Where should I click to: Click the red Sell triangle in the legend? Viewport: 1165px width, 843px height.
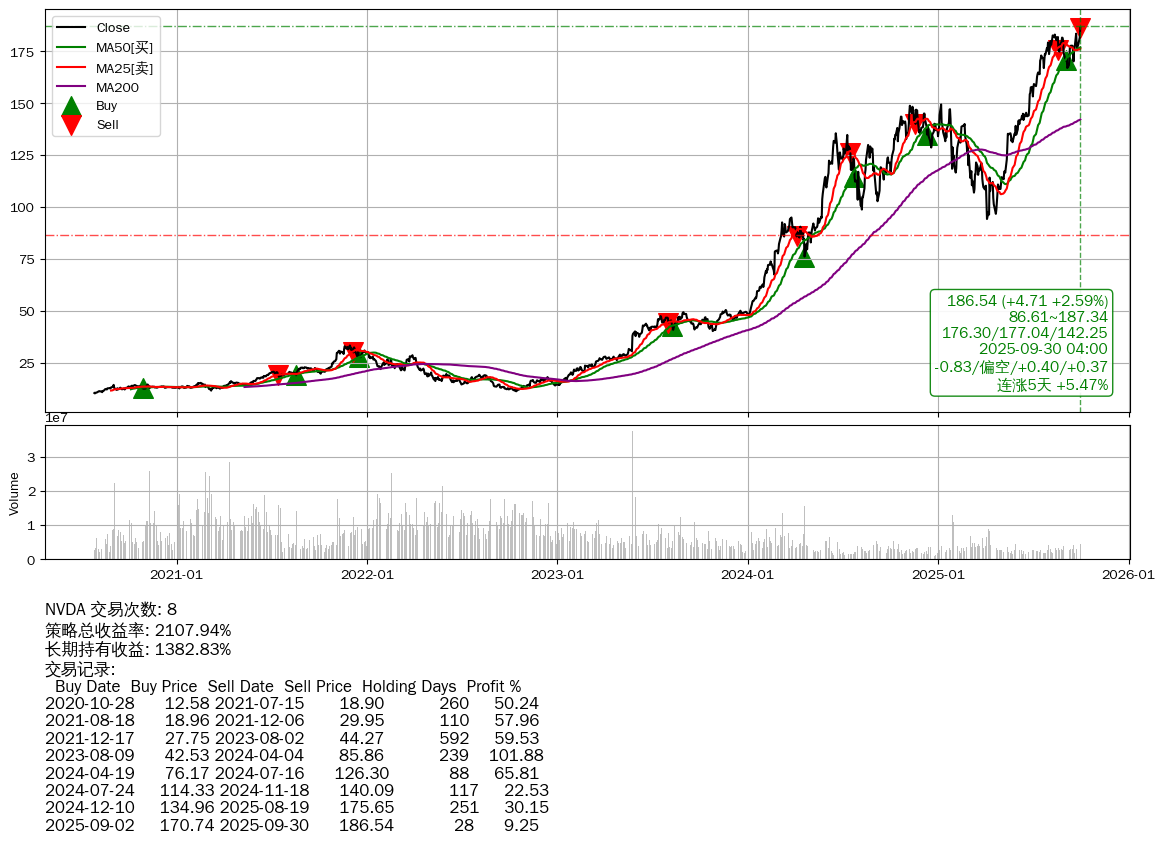71,124
